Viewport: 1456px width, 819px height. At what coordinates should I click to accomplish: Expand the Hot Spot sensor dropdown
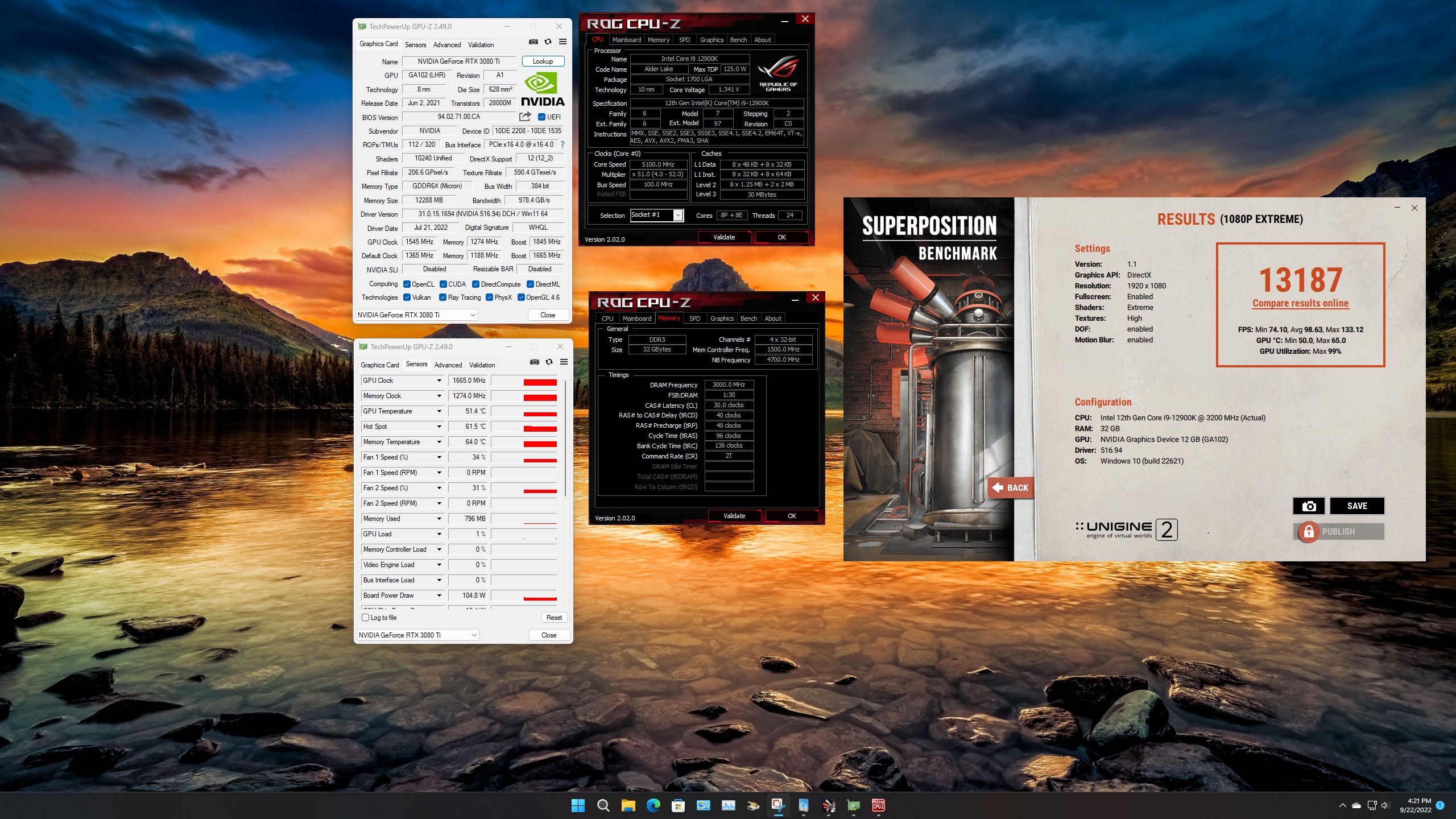(439, 427)
